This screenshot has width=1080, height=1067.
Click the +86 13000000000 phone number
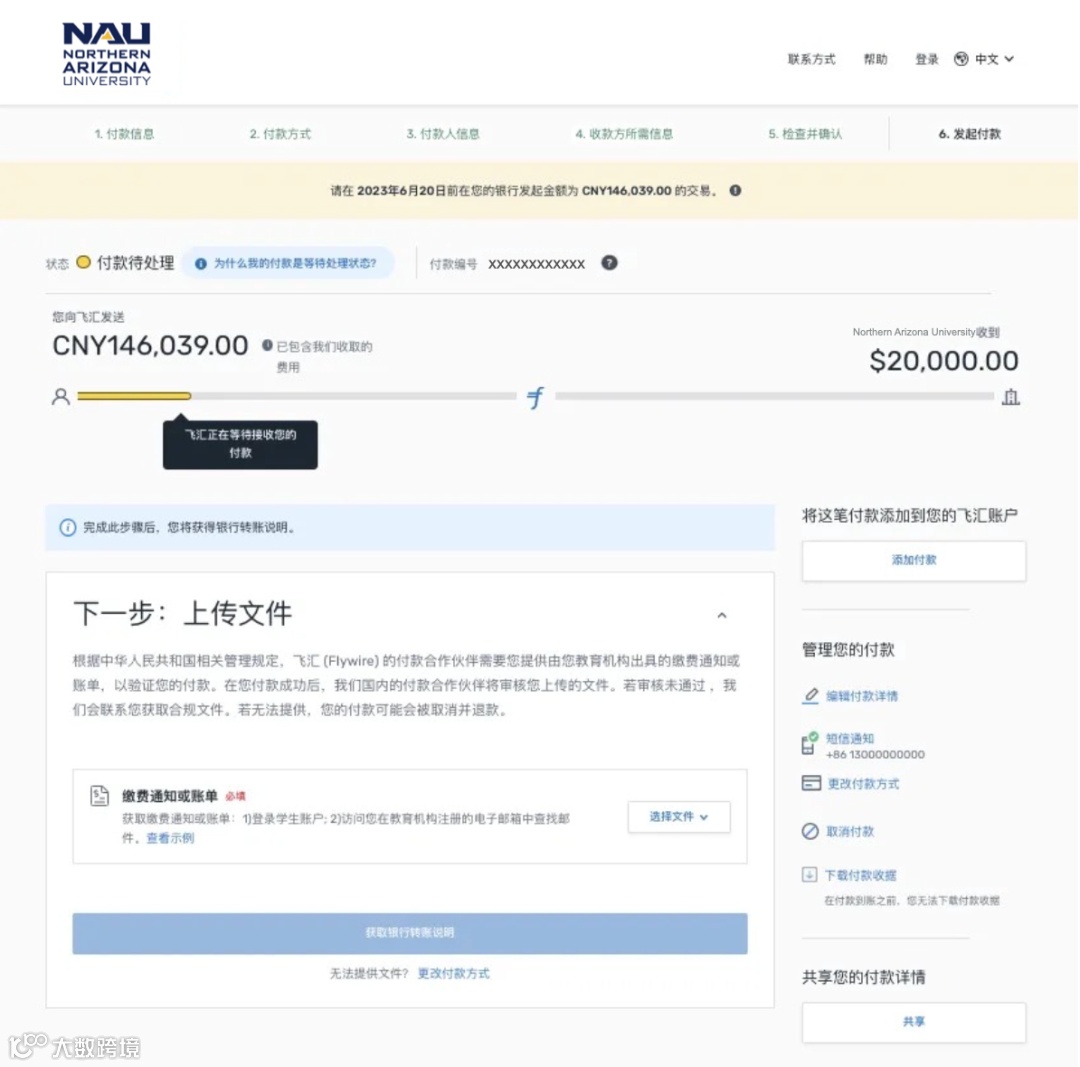[875, 755]
